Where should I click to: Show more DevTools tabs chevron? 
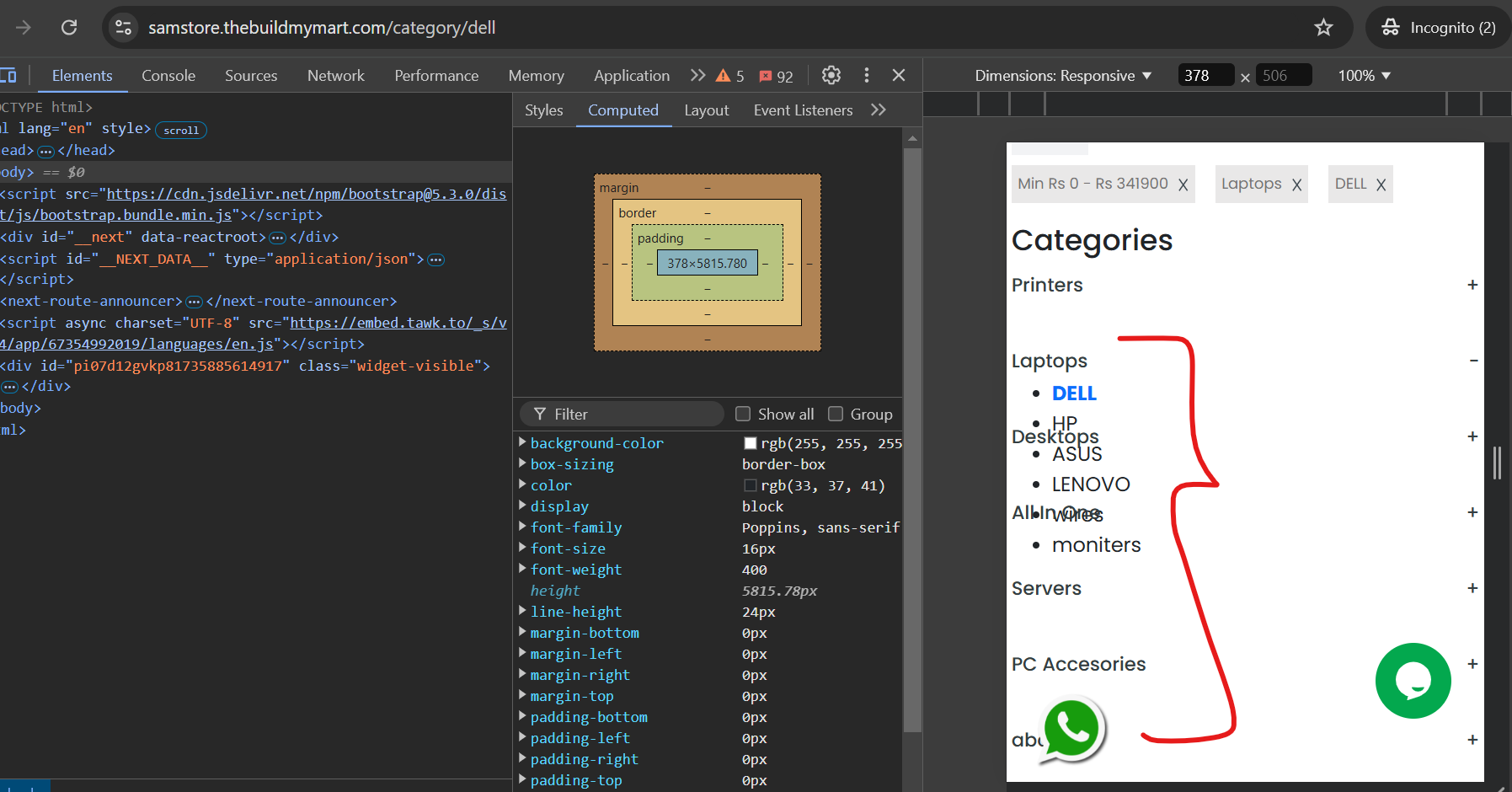697,76
